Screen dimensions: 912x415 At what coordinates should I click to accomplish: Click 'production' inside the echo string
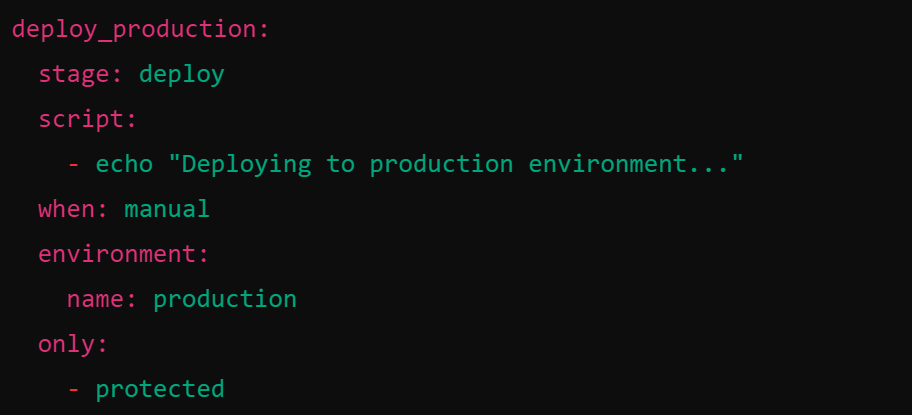click(441, 164)
